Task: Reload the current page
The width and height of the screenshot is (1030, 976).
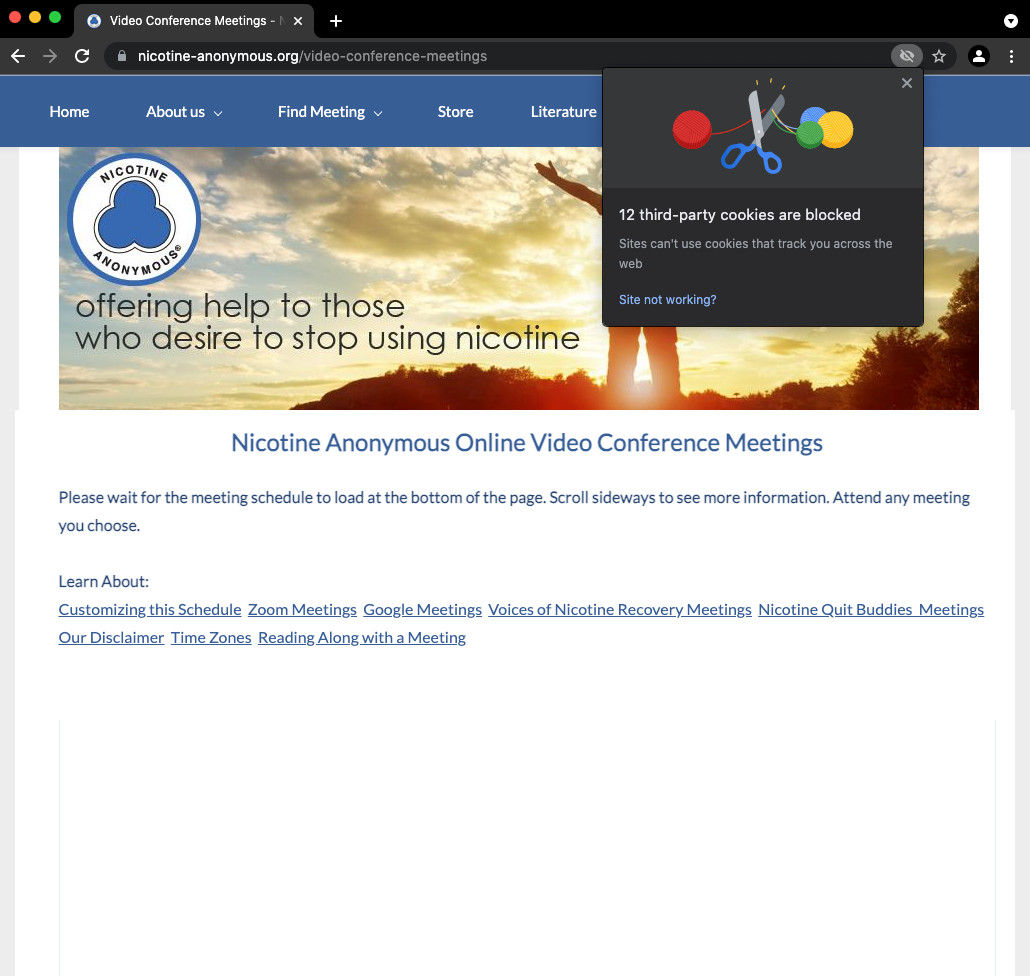Action: 82,56
